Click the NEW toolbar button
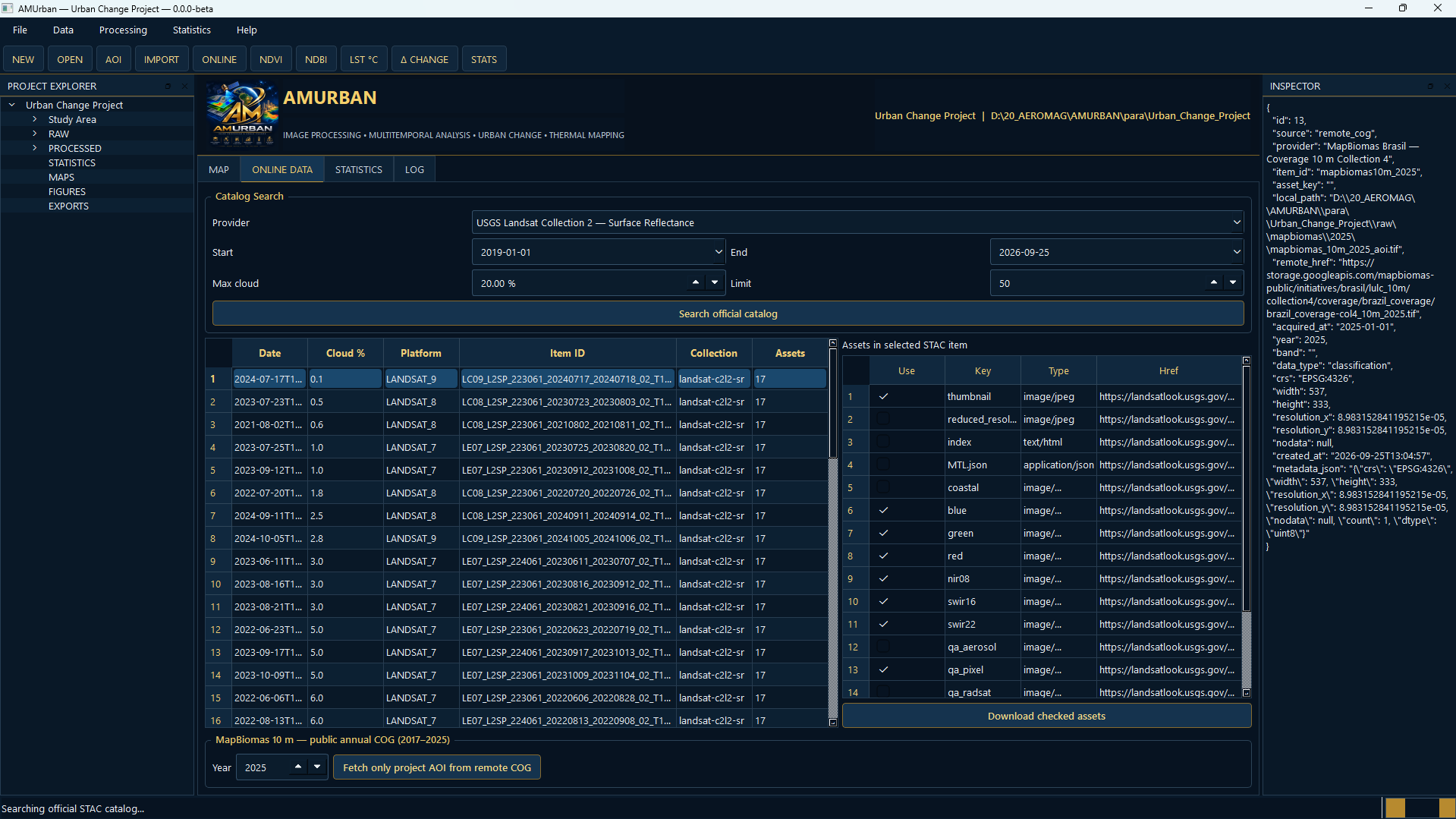The height and width of the screenshot is (819, 1456). tap(24, 59)
